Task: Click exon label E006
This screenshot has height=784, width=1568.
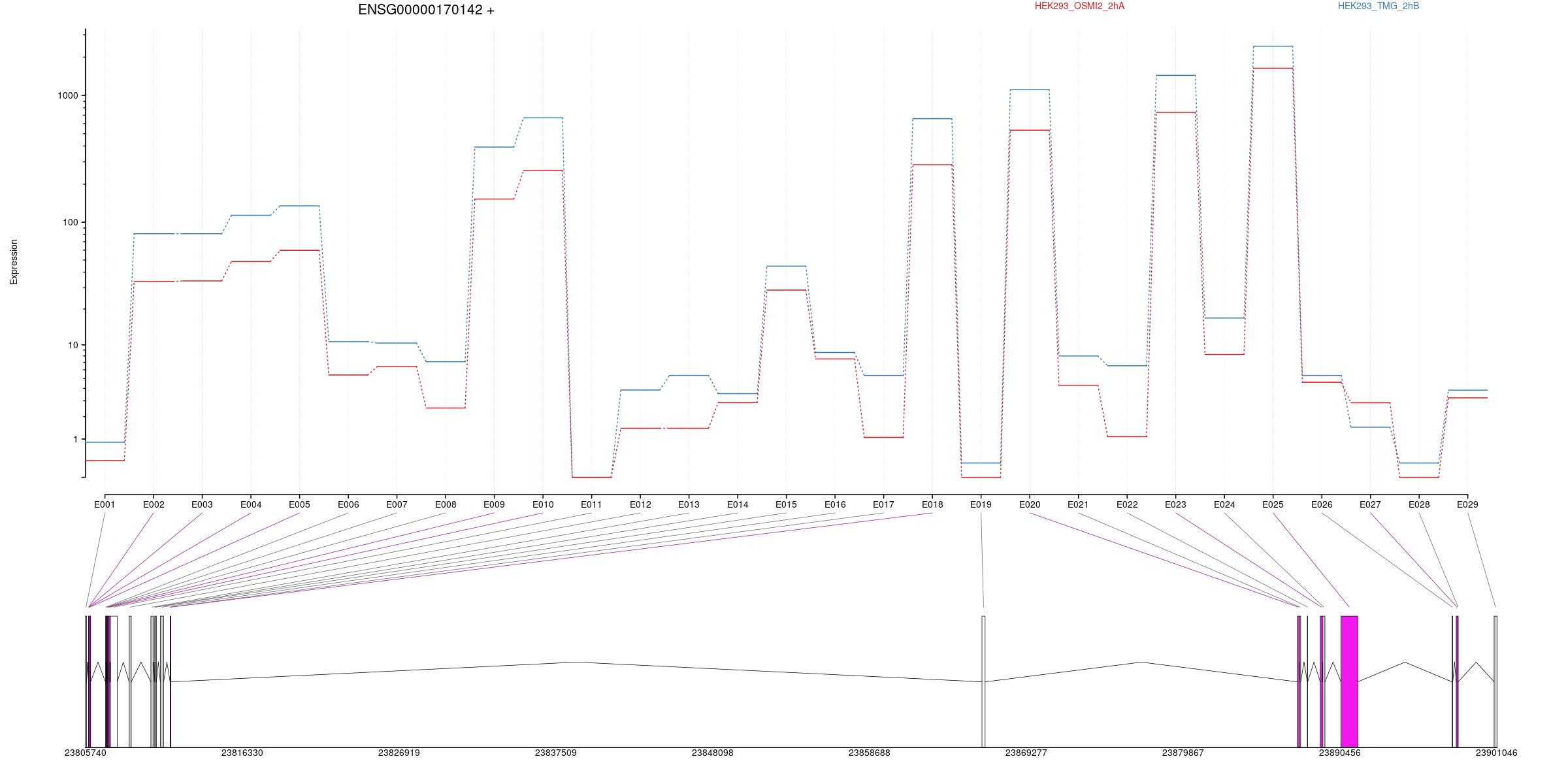Action: tap(348, 504)
